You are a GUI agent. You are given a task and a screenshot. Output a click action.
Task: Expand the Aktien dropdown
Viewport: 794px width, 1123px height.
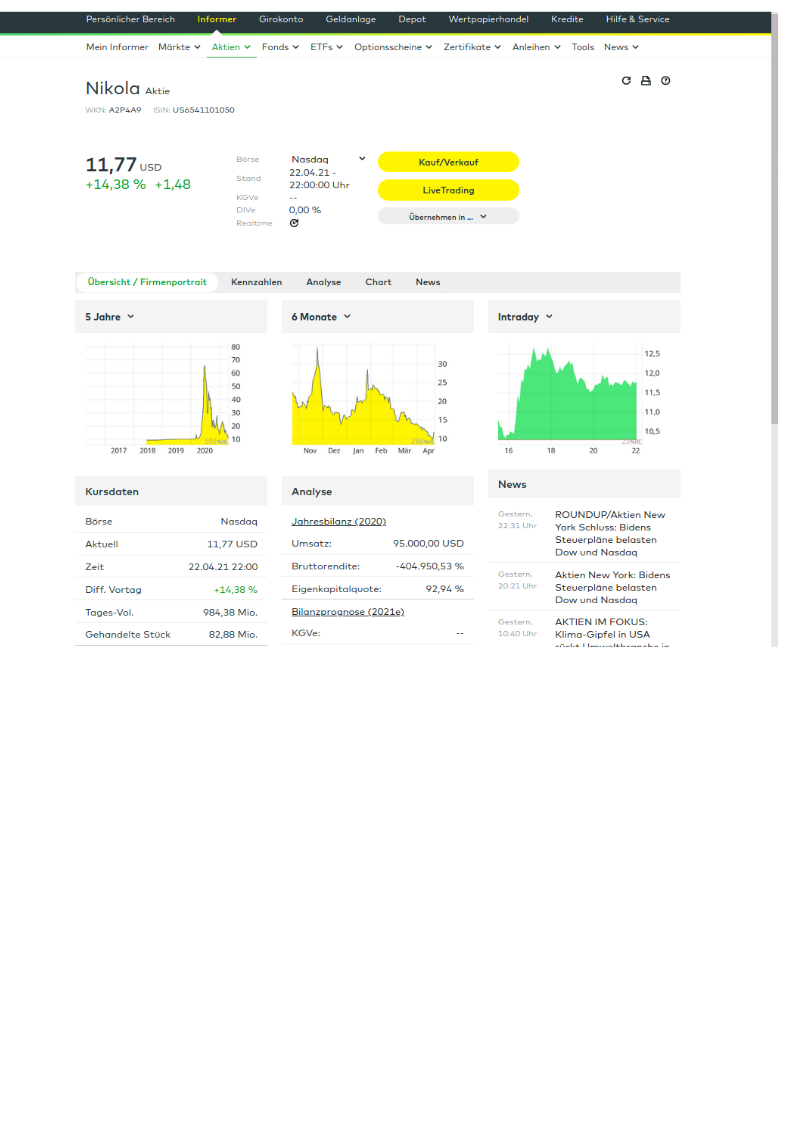click(231, 47)
